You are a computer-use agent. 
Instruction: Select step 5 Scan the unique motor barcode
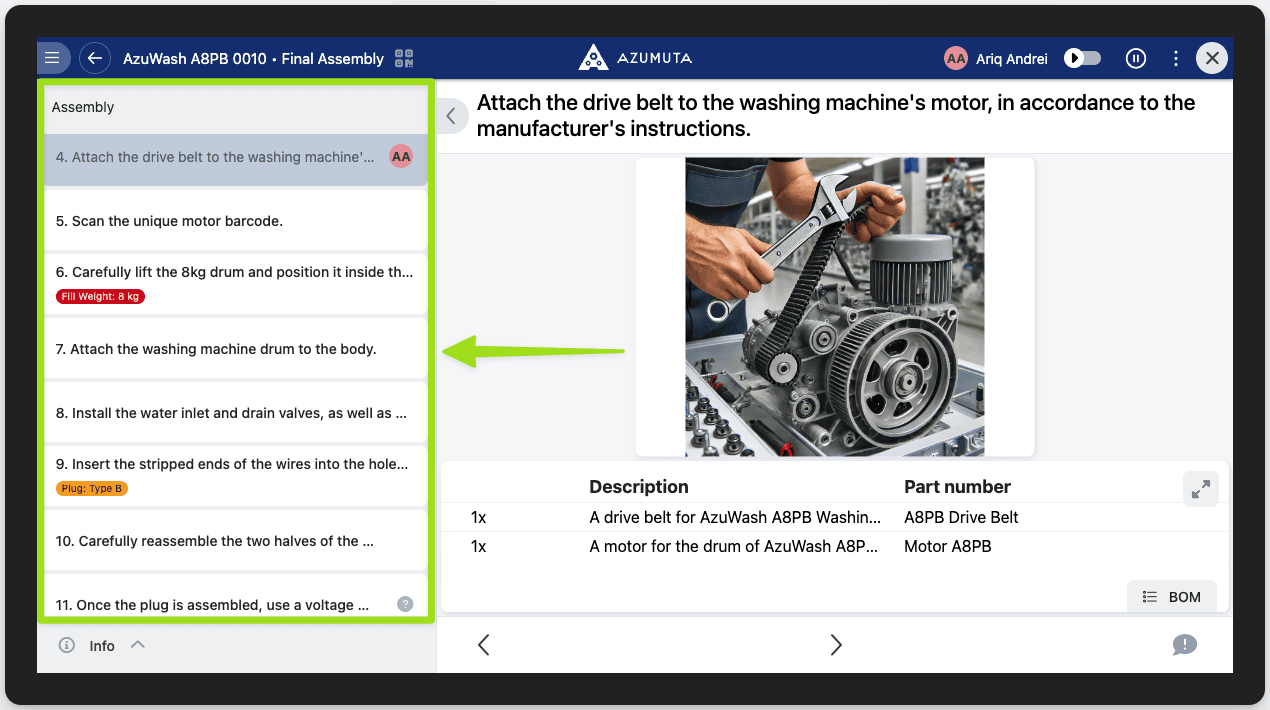[x=236, y=221]
